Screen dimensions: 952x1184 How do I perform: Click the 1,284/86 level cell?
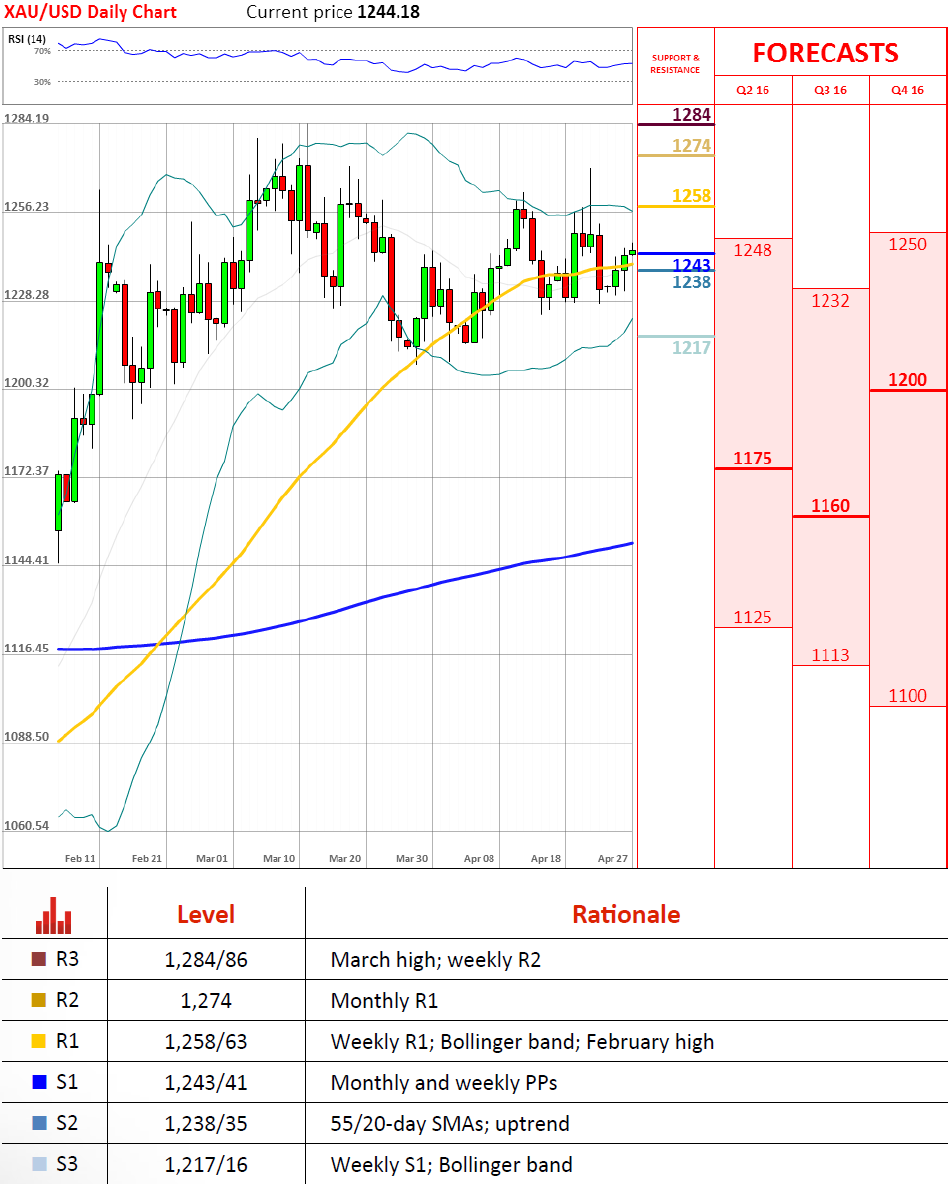coord(206,960)
